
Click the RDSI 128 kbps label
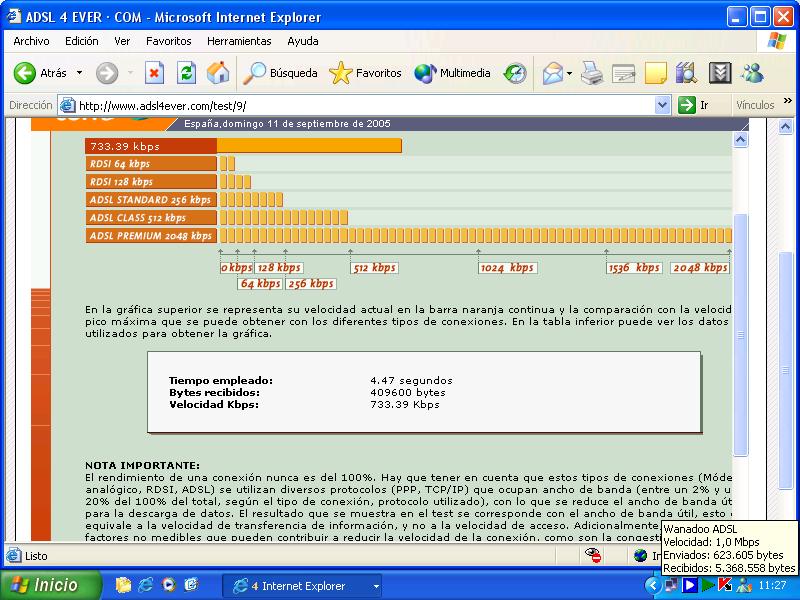(x=151, y=182)
